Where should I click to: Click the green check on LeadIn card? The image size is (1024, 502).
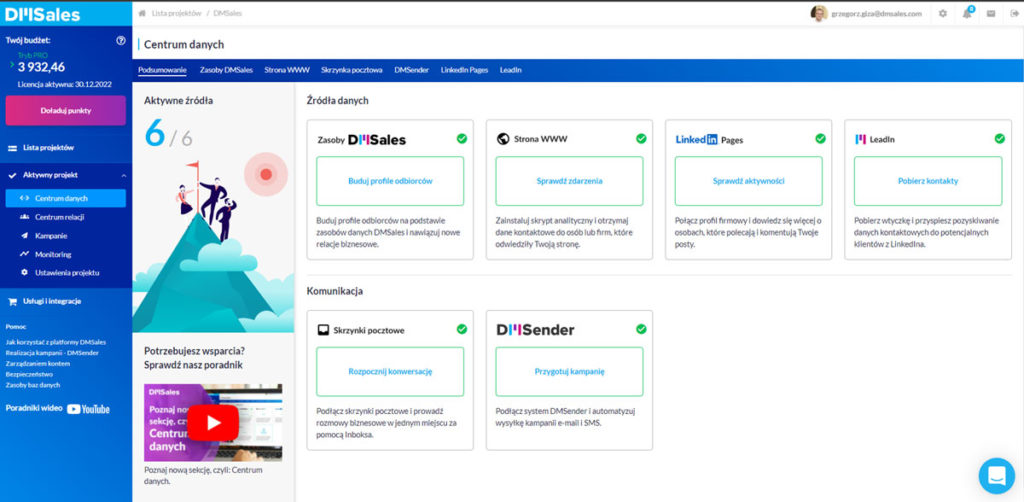[999, 138]
